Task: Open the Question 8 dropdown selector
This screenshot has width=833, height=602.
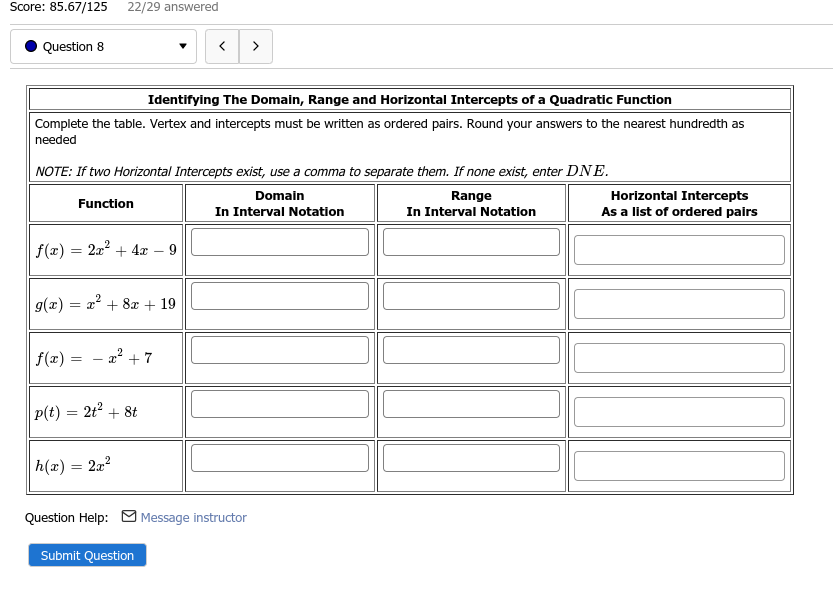Action: (103, 47)
